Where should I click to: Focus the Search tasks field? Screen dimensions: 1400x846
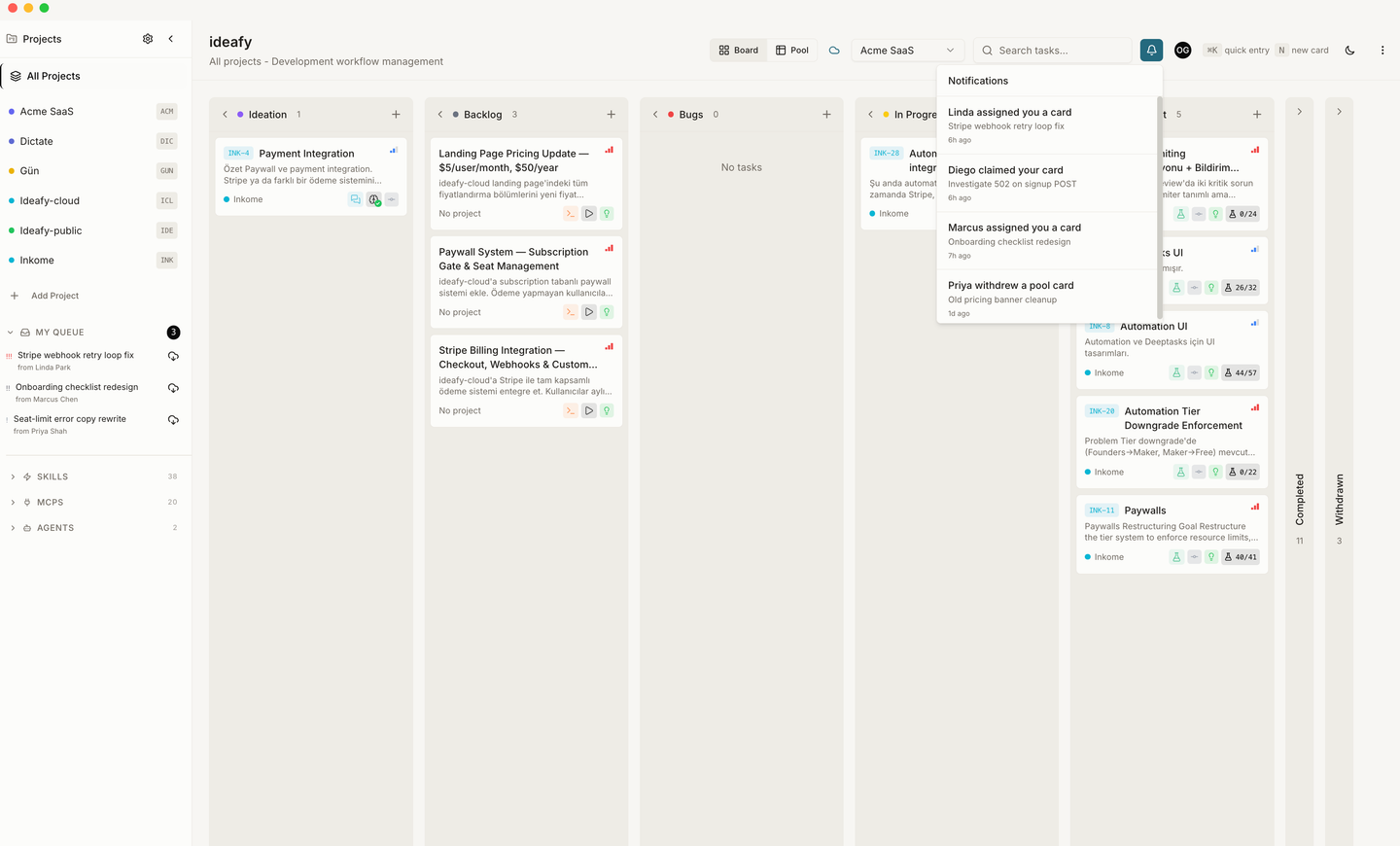(1053, 51)
